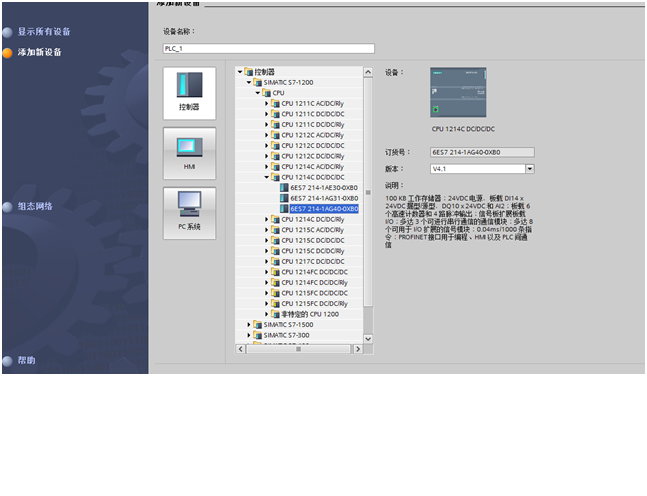Click the tree's horizontal scroll right arrow
Image resolution: width=647 pixels, height=496 pixels.
(x=358, y=349)
